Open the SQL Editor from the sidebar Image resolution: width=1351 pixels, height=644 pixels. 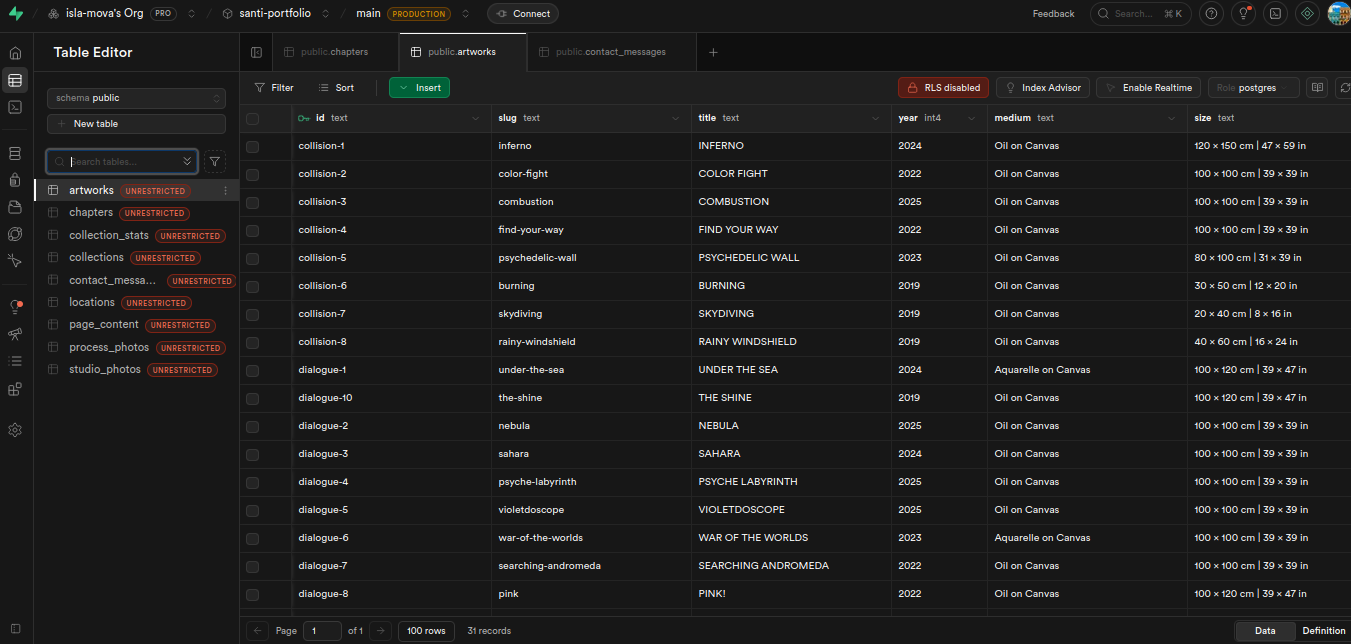(x=15, y=107)
